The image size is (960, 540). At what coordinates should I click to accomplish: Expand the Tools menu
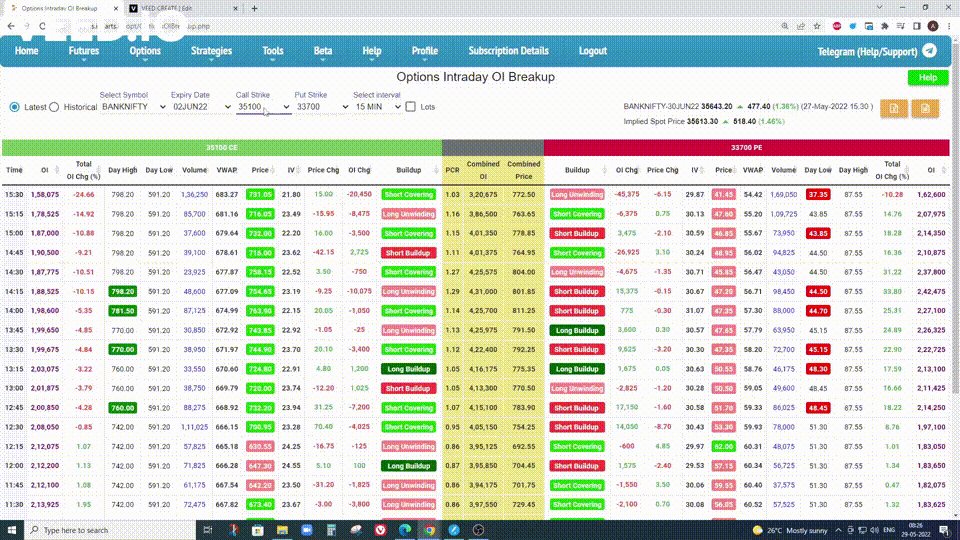[272, 51]
